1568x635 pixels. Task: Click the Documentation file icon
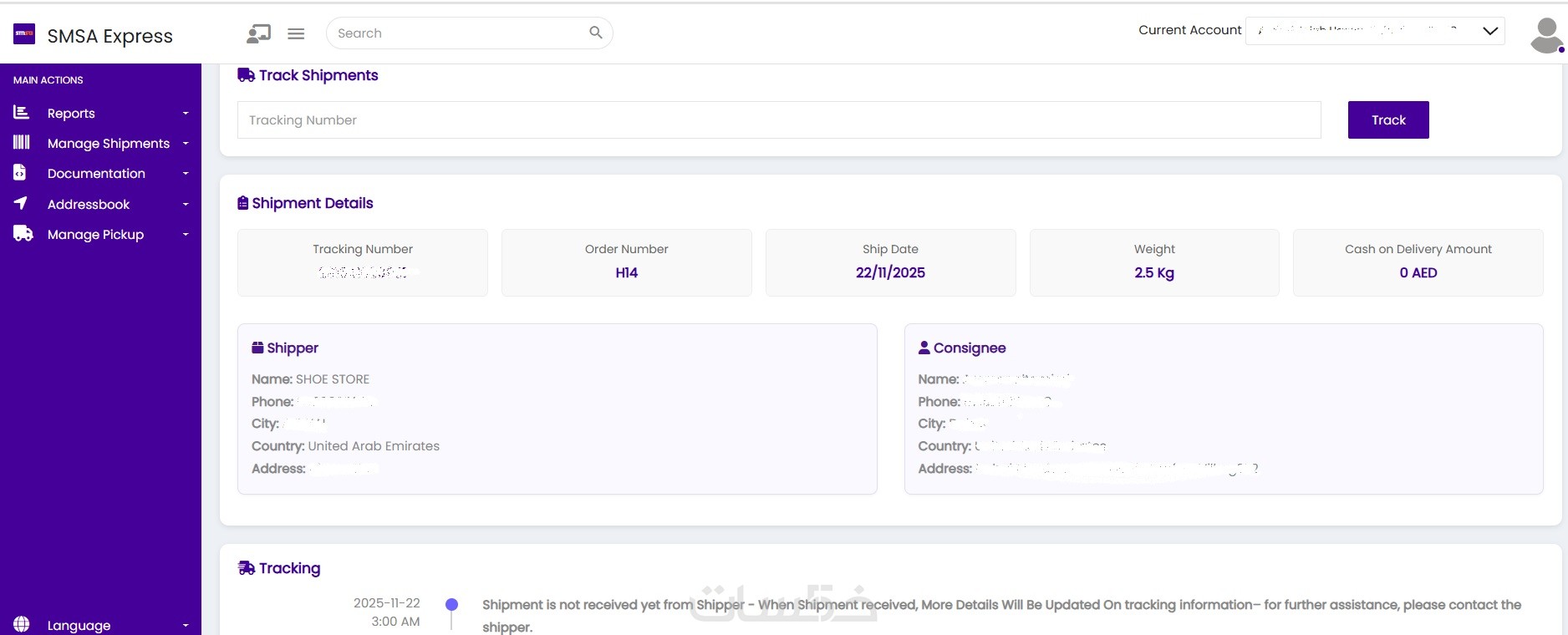click(x=20, y=172)
